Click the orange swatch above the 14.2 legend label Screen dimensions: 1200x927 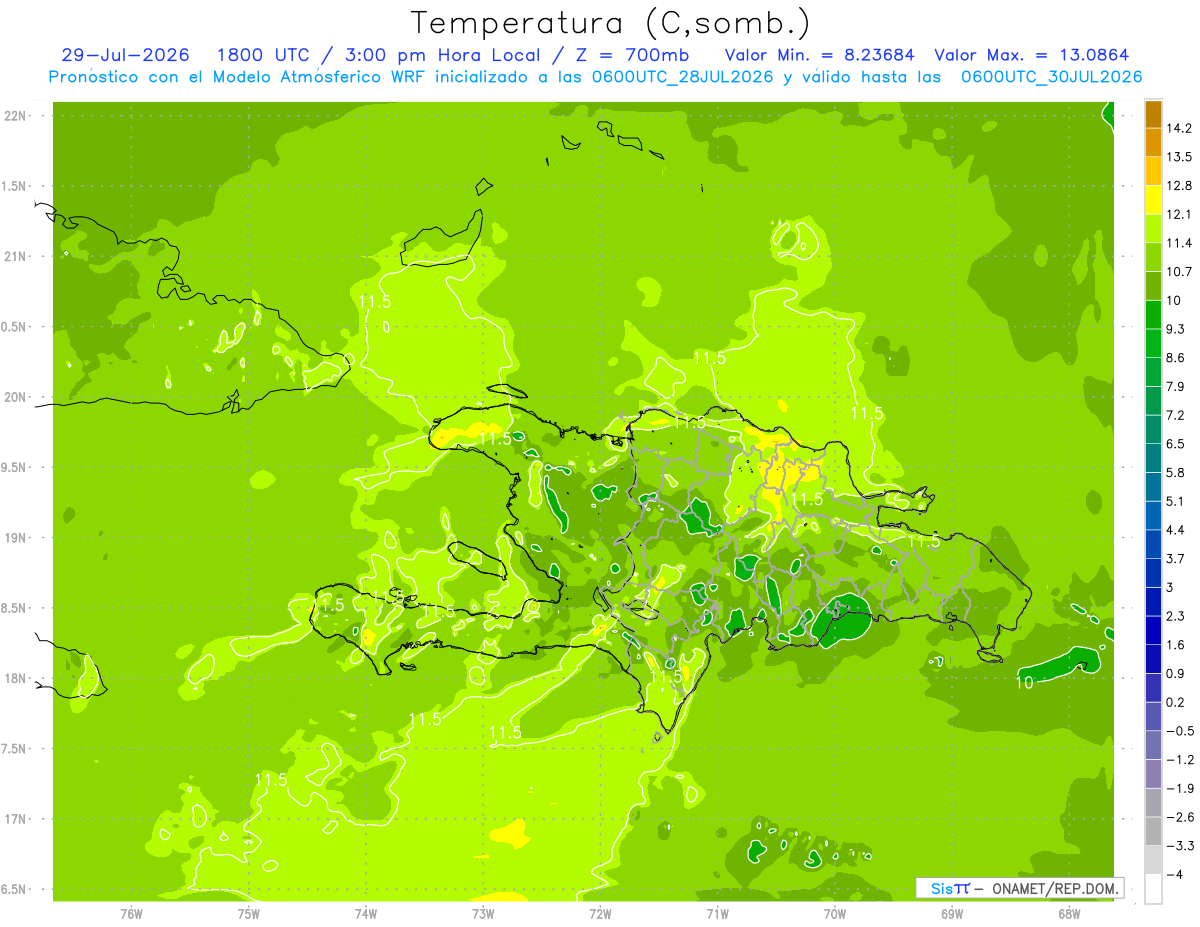point(1153,114)
